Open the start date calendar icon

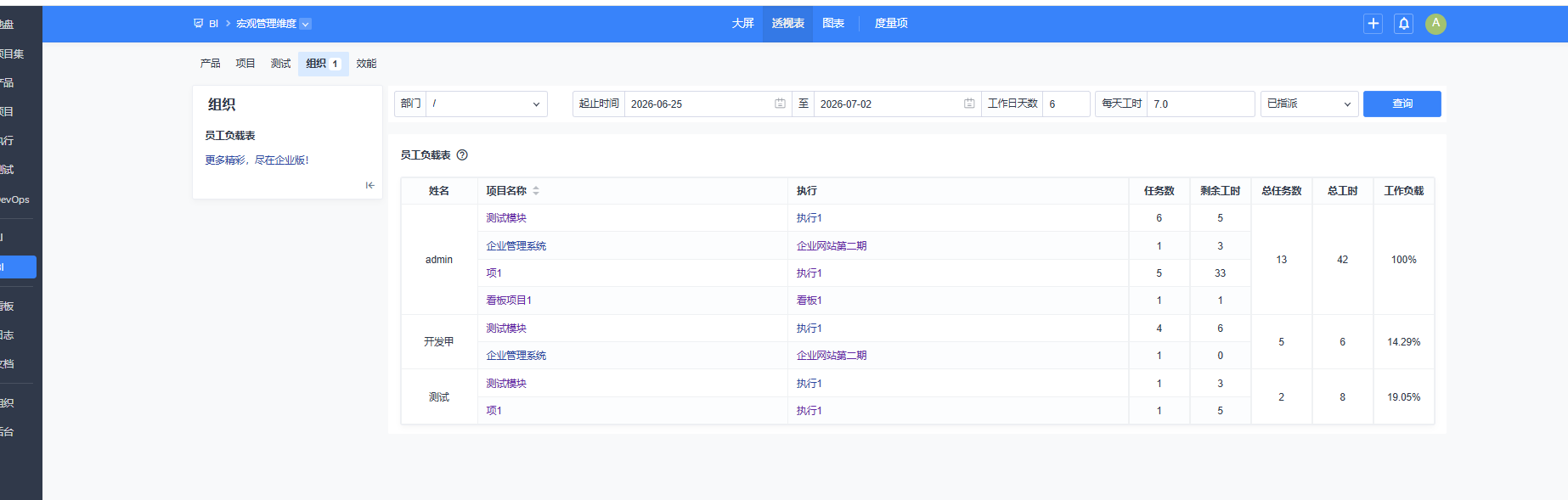click(780, 104)
